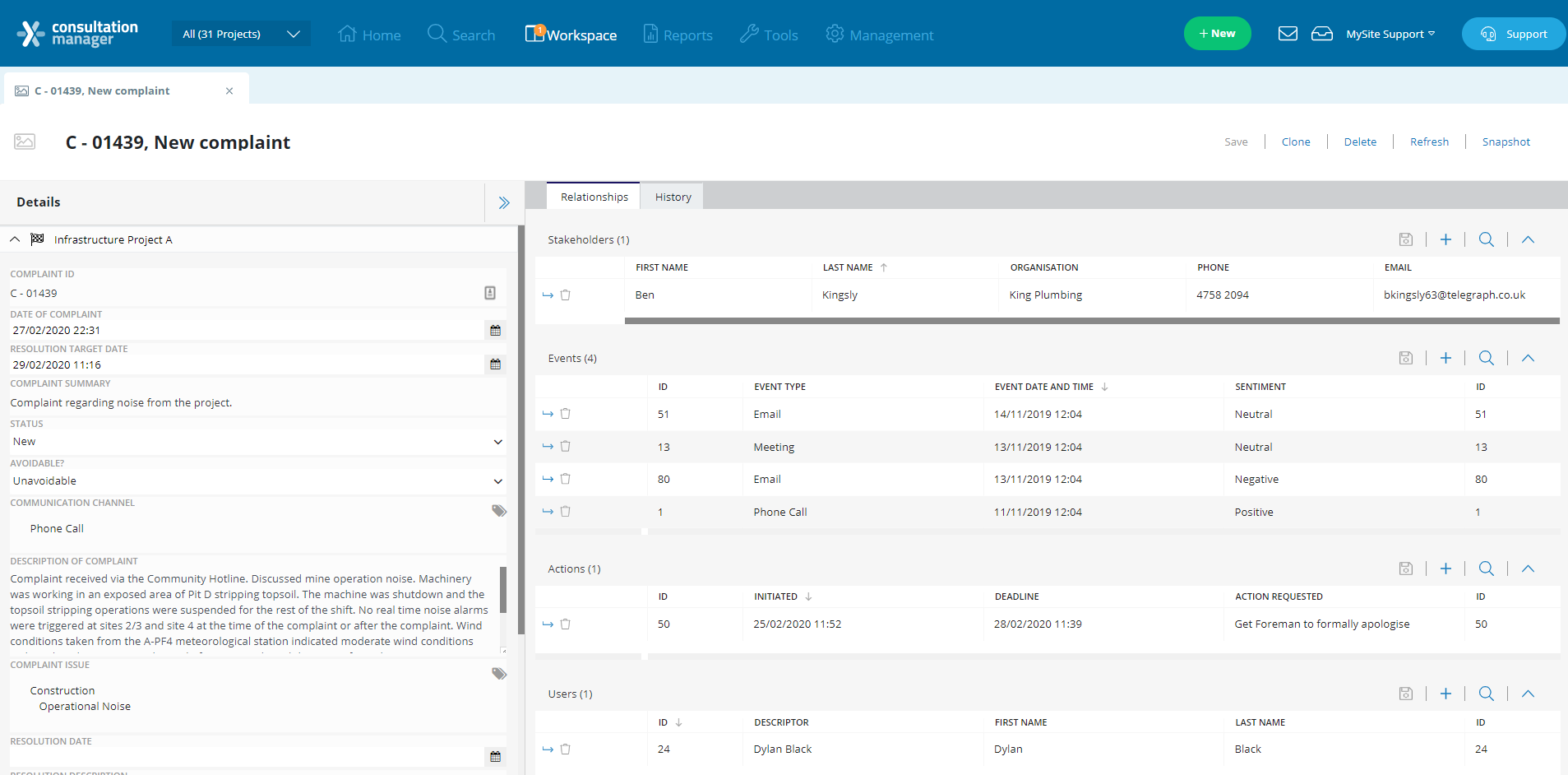Open the All (31 Projects) dropdown
The width and height of the screenshot is (1568, 775).
(x=241, y=34)
